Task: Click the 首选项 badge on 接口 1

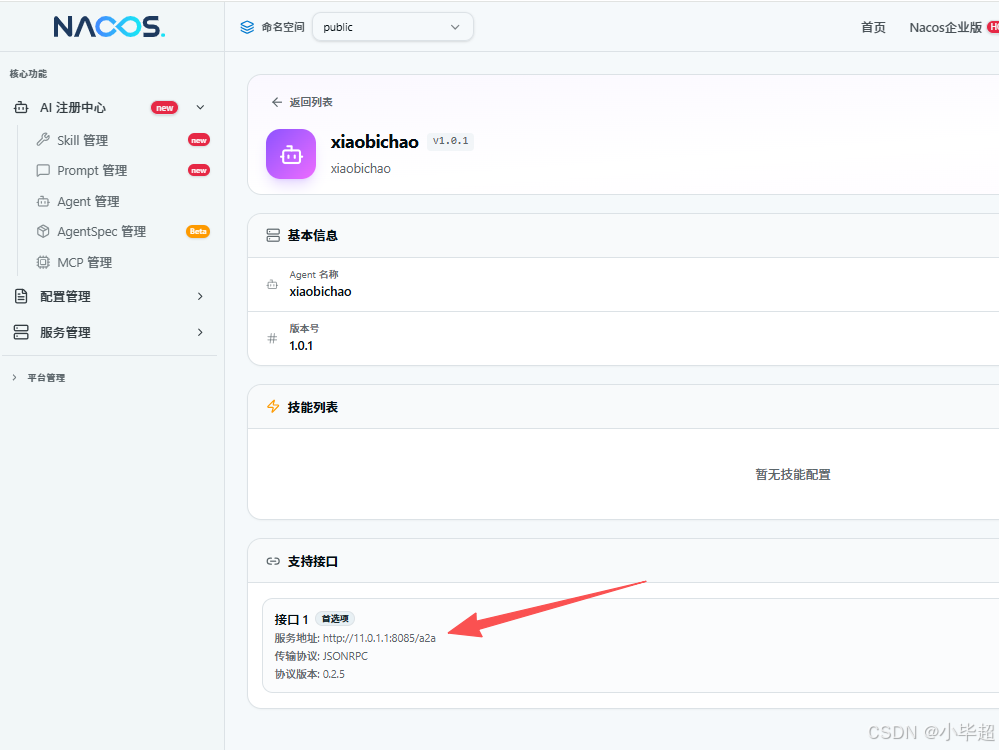Action: 335,619
